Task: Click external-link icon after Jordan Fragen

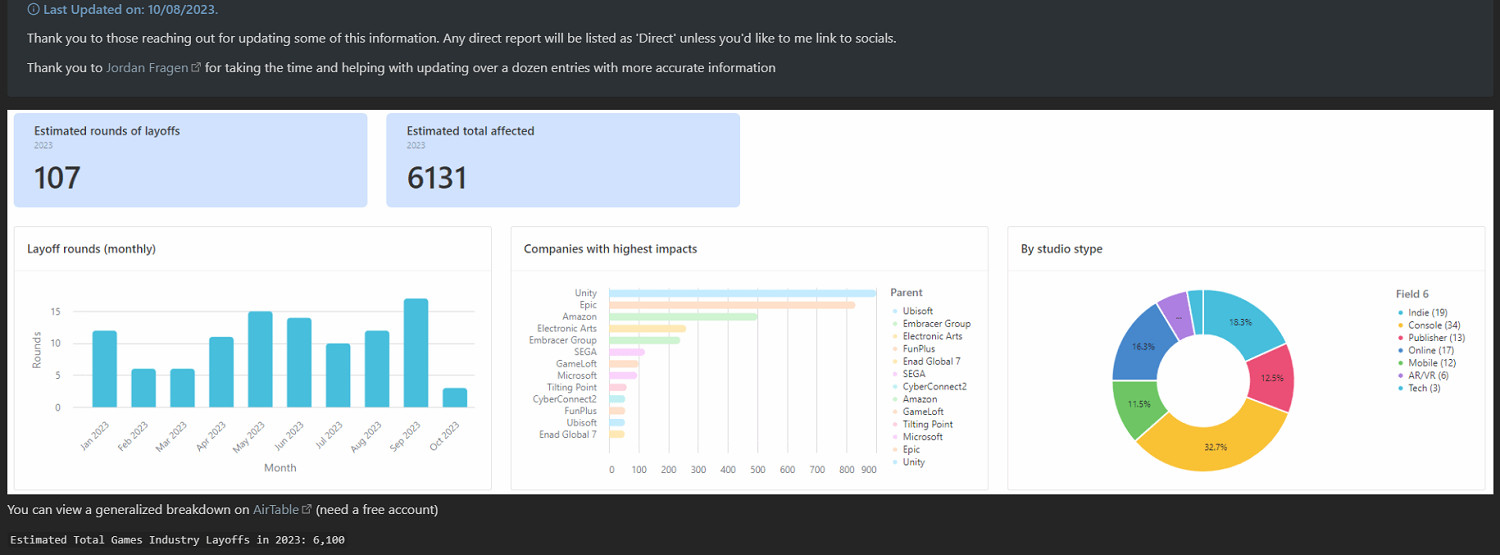Action: [196, 68]
